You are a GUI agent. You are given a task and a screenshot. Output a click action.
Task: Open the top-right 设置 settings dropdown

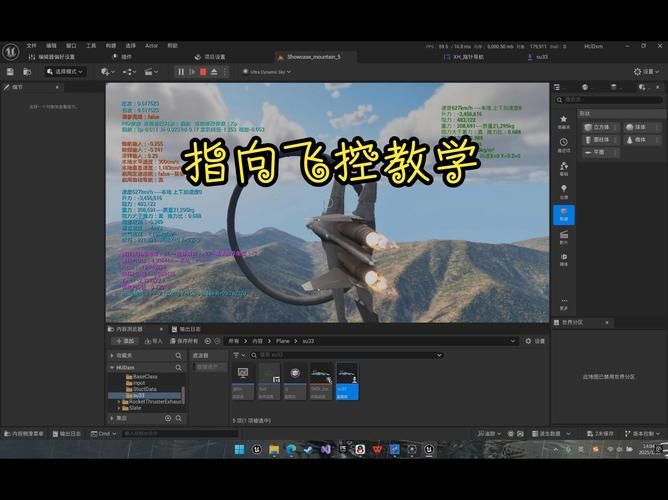pos(646,72)
